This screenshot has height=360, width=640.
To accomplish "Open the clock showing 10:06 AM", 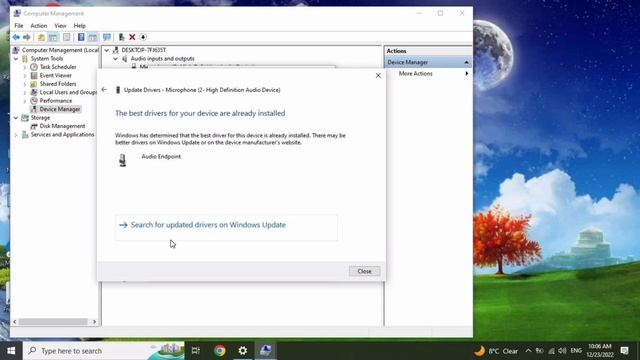I will pyautogui.click(x=600, y=351).
